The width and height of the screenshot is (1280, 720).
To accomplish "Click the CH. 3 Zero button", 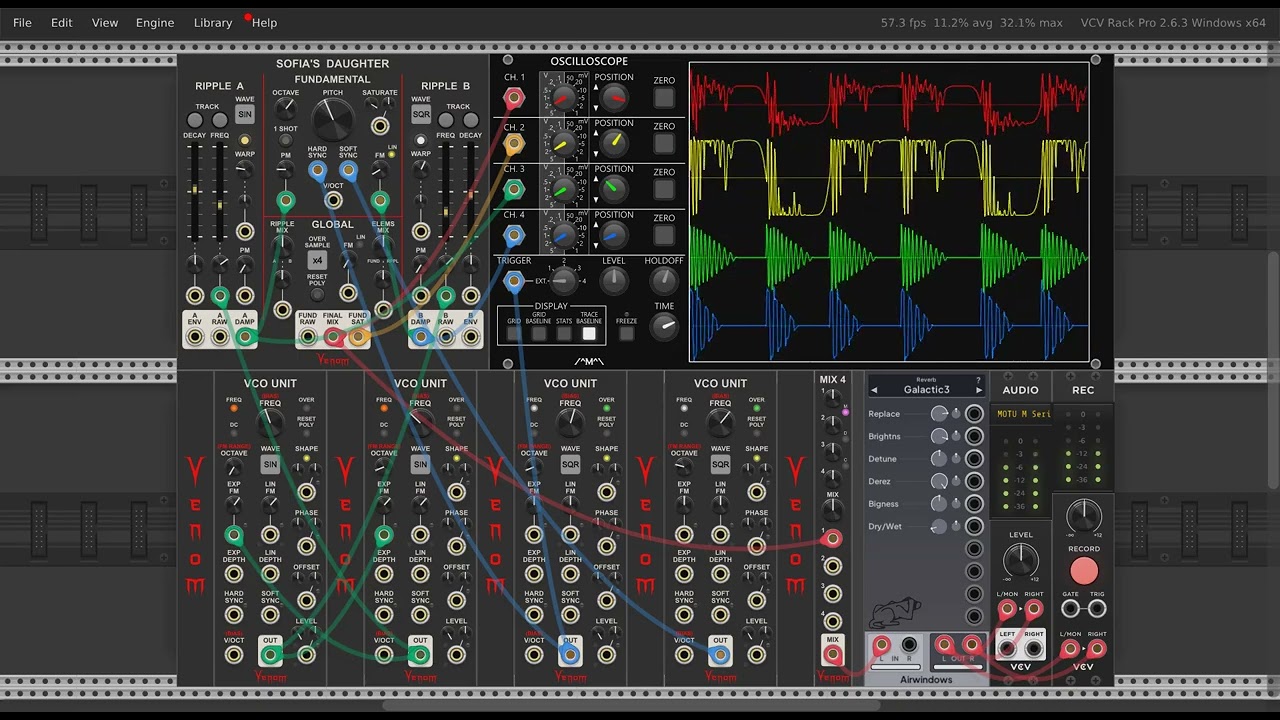I will (664, 190).
